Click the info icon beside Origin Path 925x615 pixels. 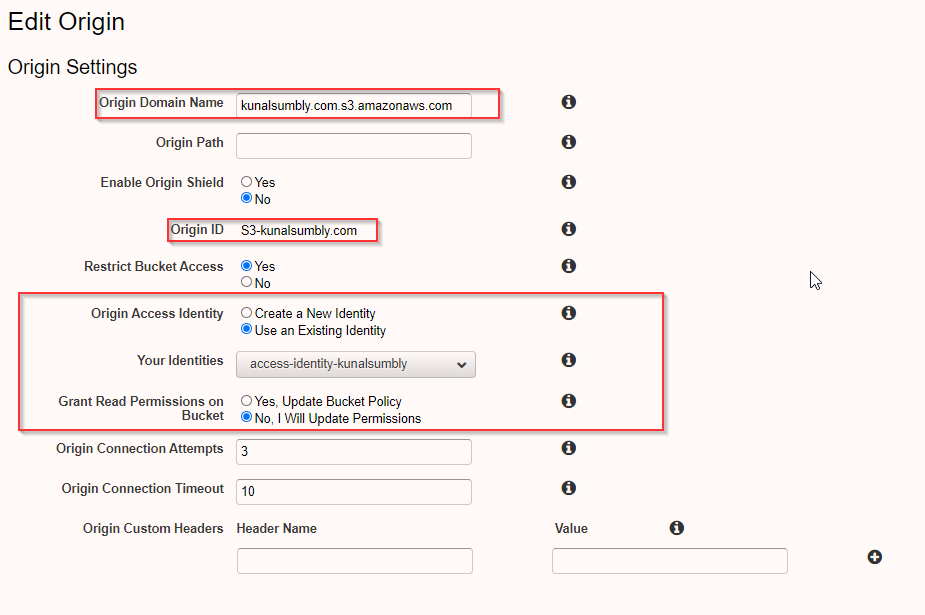[568, 142]
